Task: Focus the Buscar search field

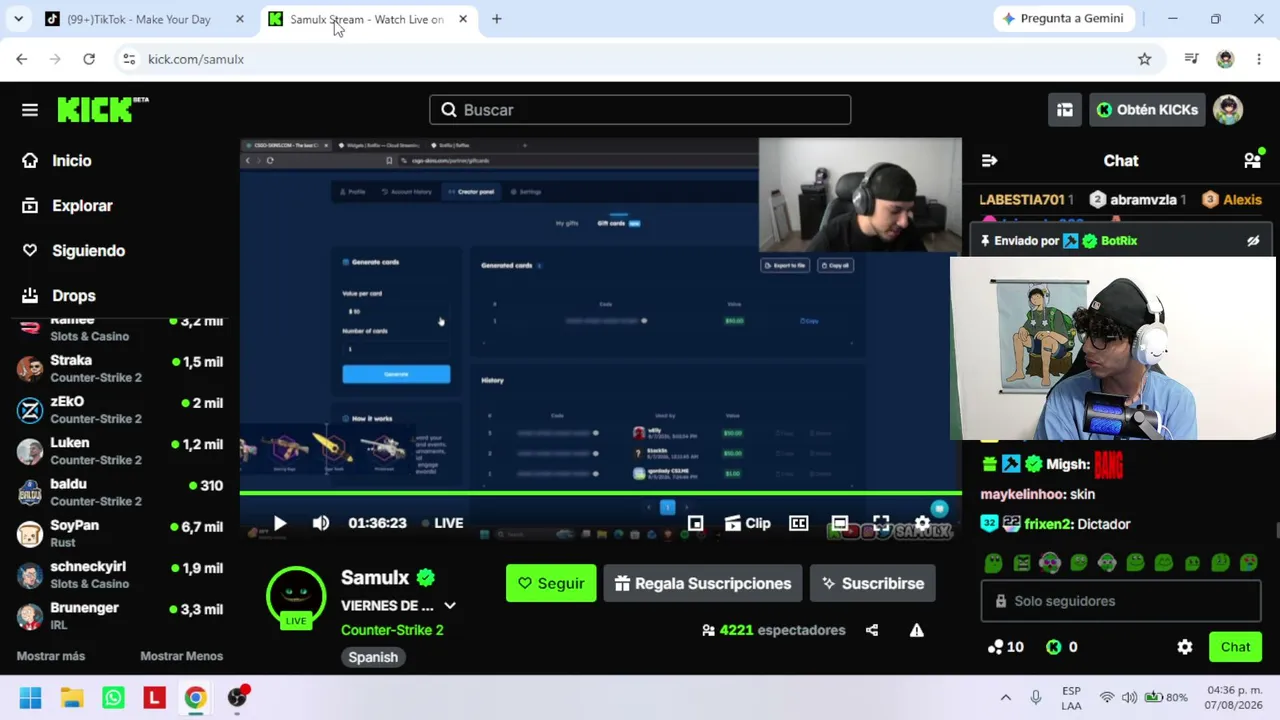Action: (640, 110)
